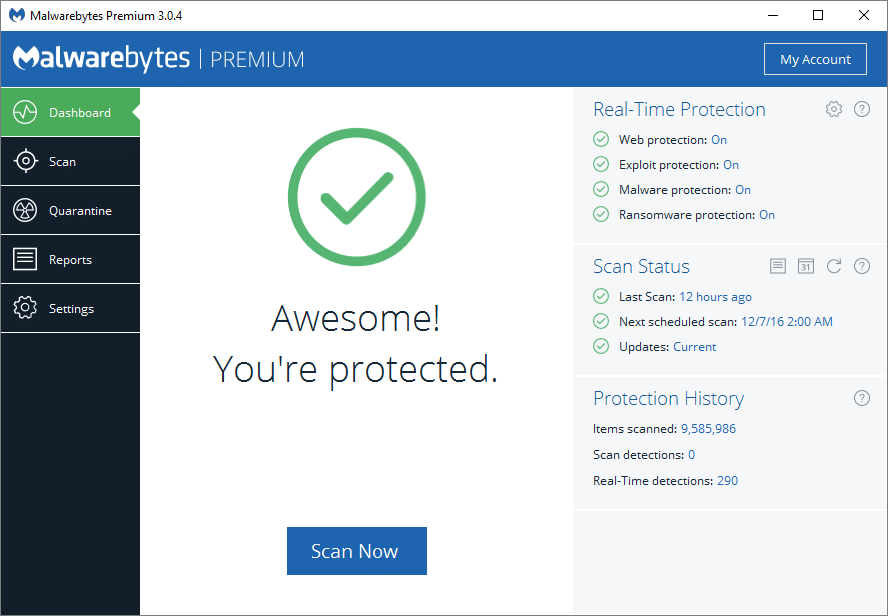
Task: Open last scan details via 12 hours ago
Action: point(715,296)
